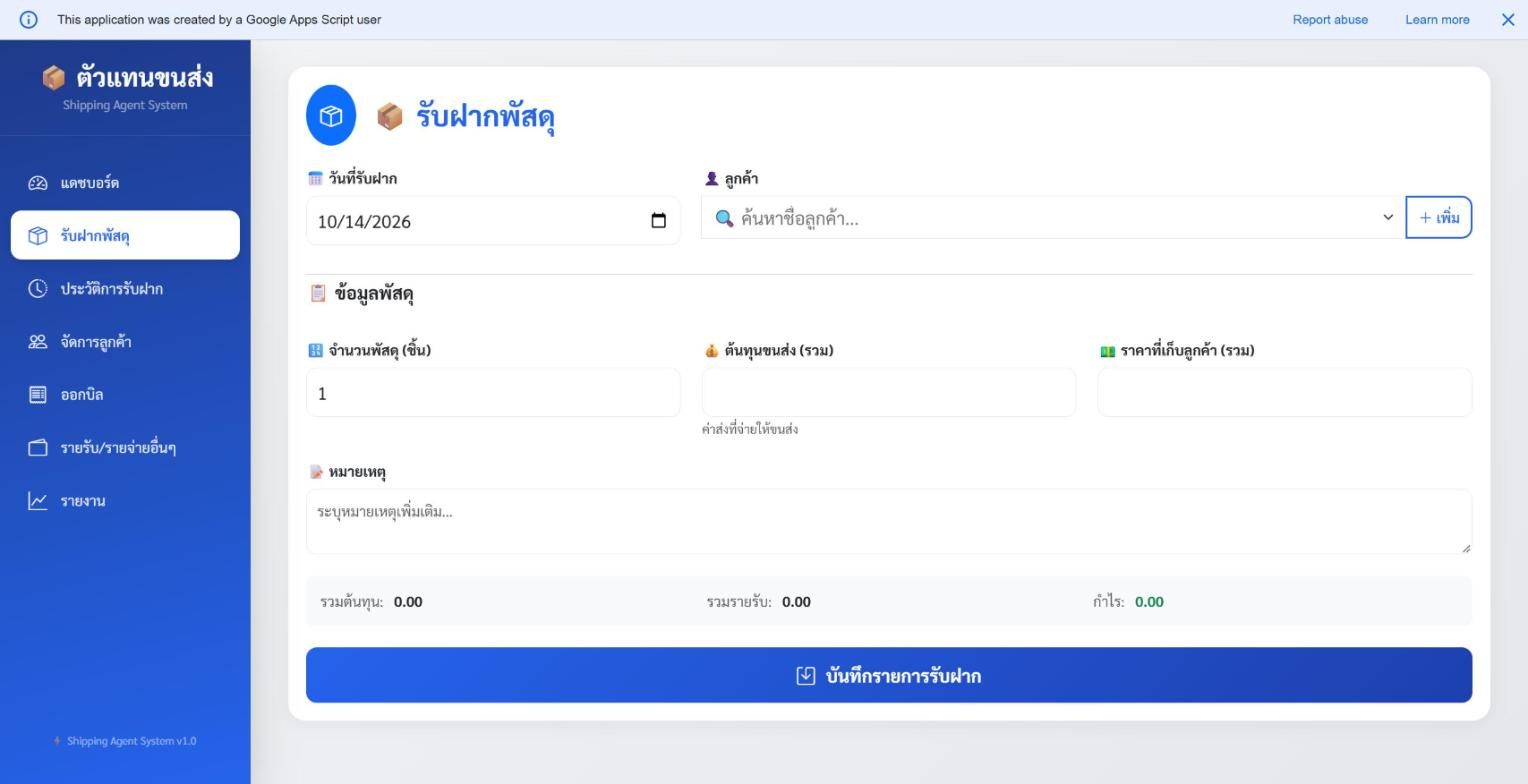Open the Learn more link

[1437, 19]
